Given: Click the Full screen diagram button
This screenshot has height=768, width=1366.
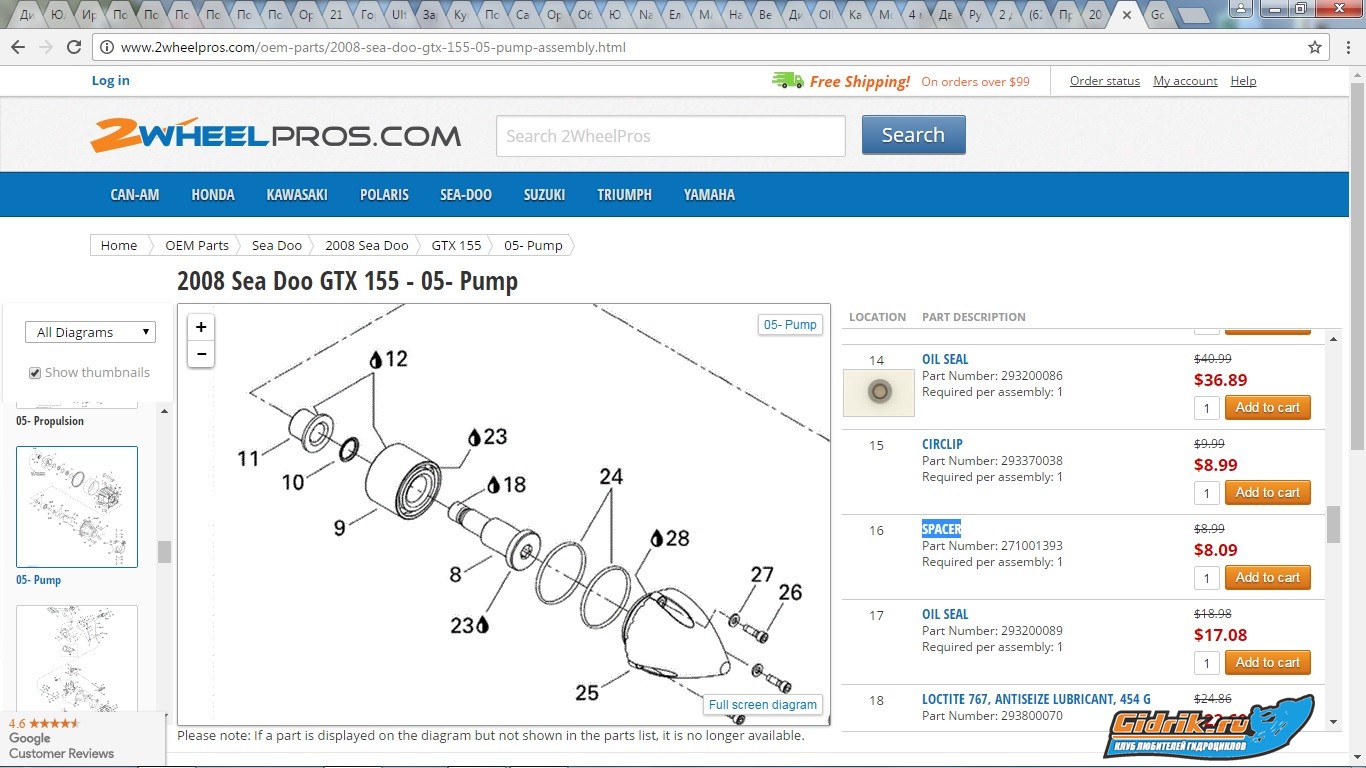Looking at the screenshot, I should click(762, 705).
